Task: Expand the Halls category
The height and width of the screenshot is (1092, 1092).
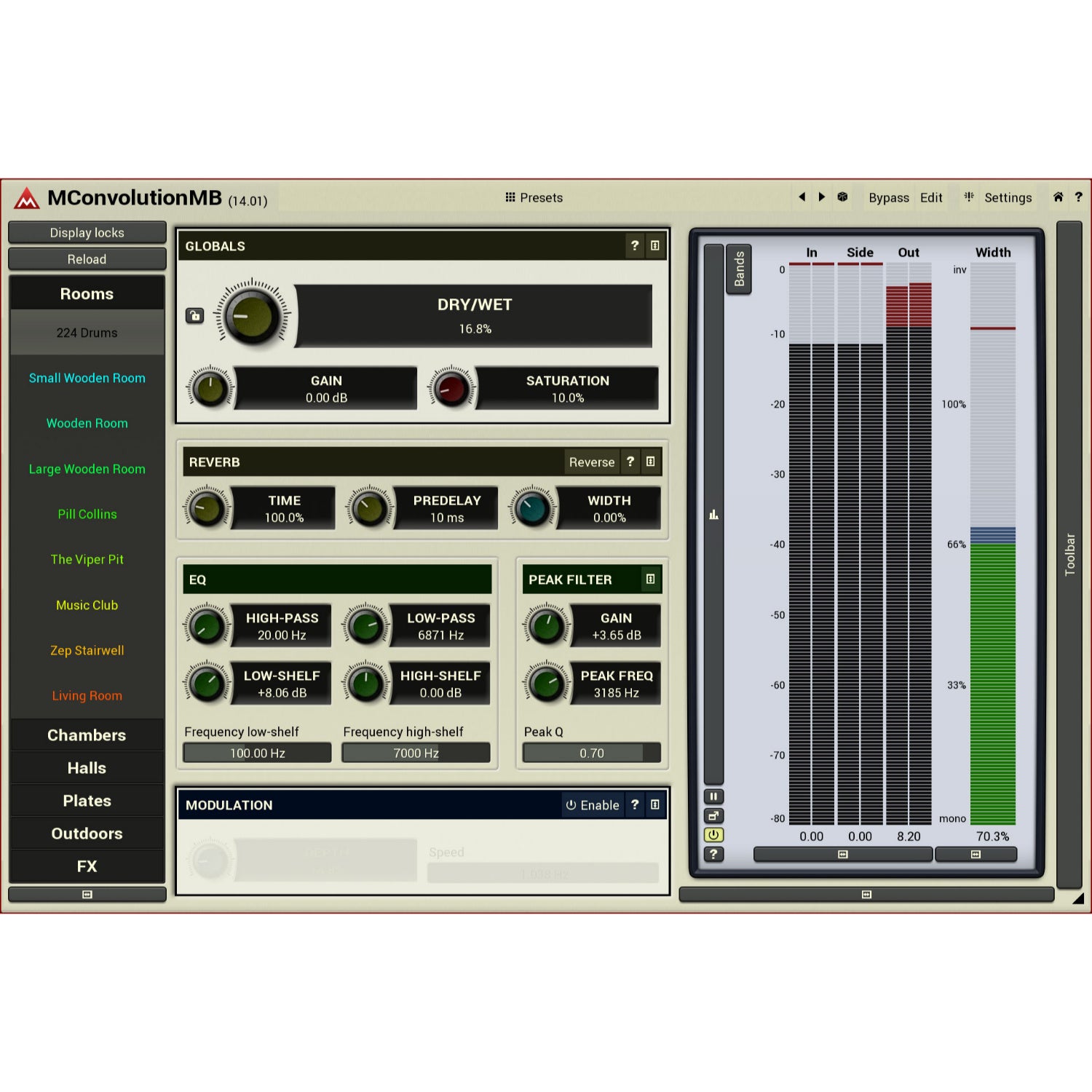Action: (x=87, y=768)
